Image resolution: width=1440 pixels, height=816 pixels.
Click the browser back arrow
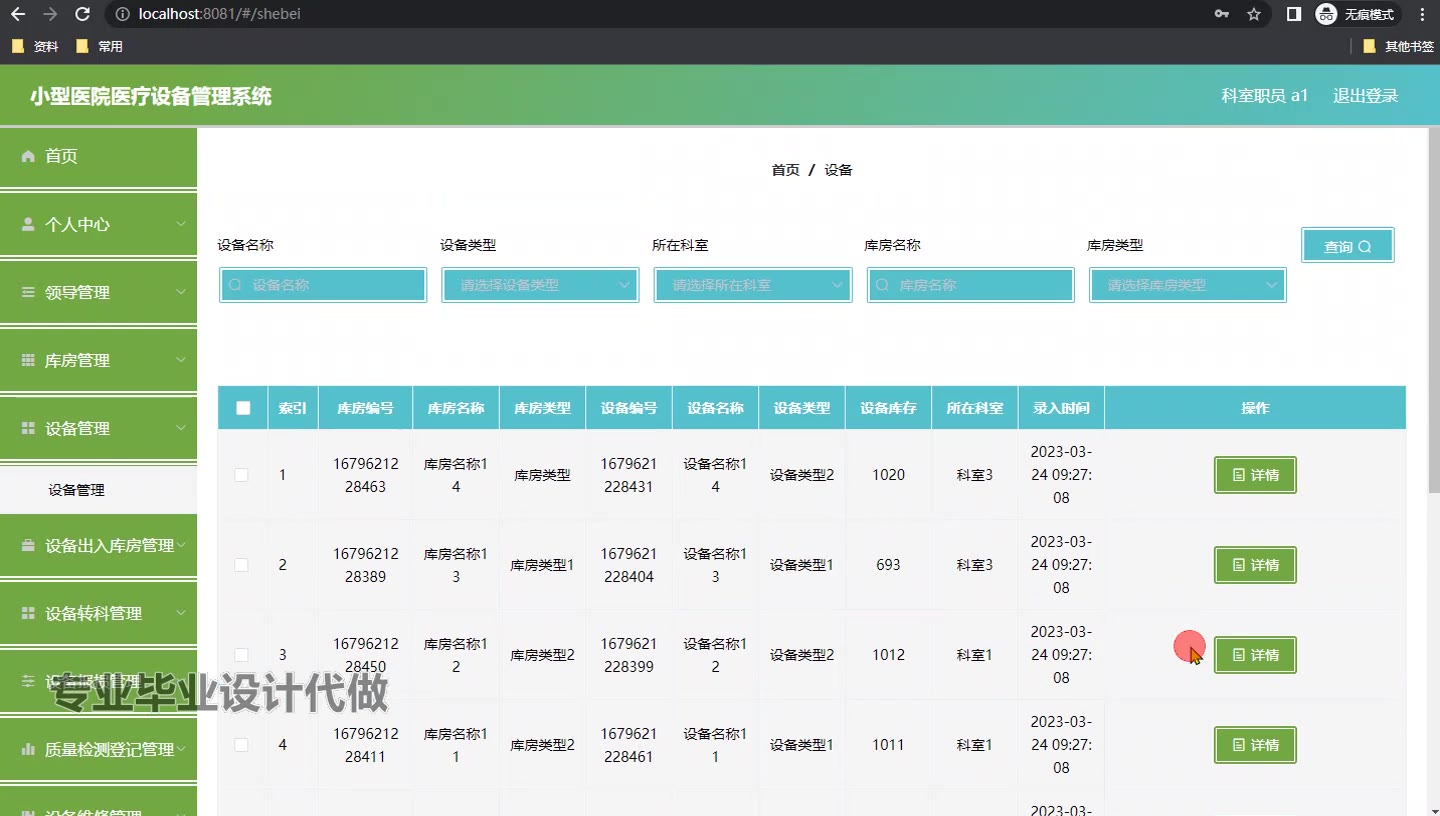click(18, 14)
